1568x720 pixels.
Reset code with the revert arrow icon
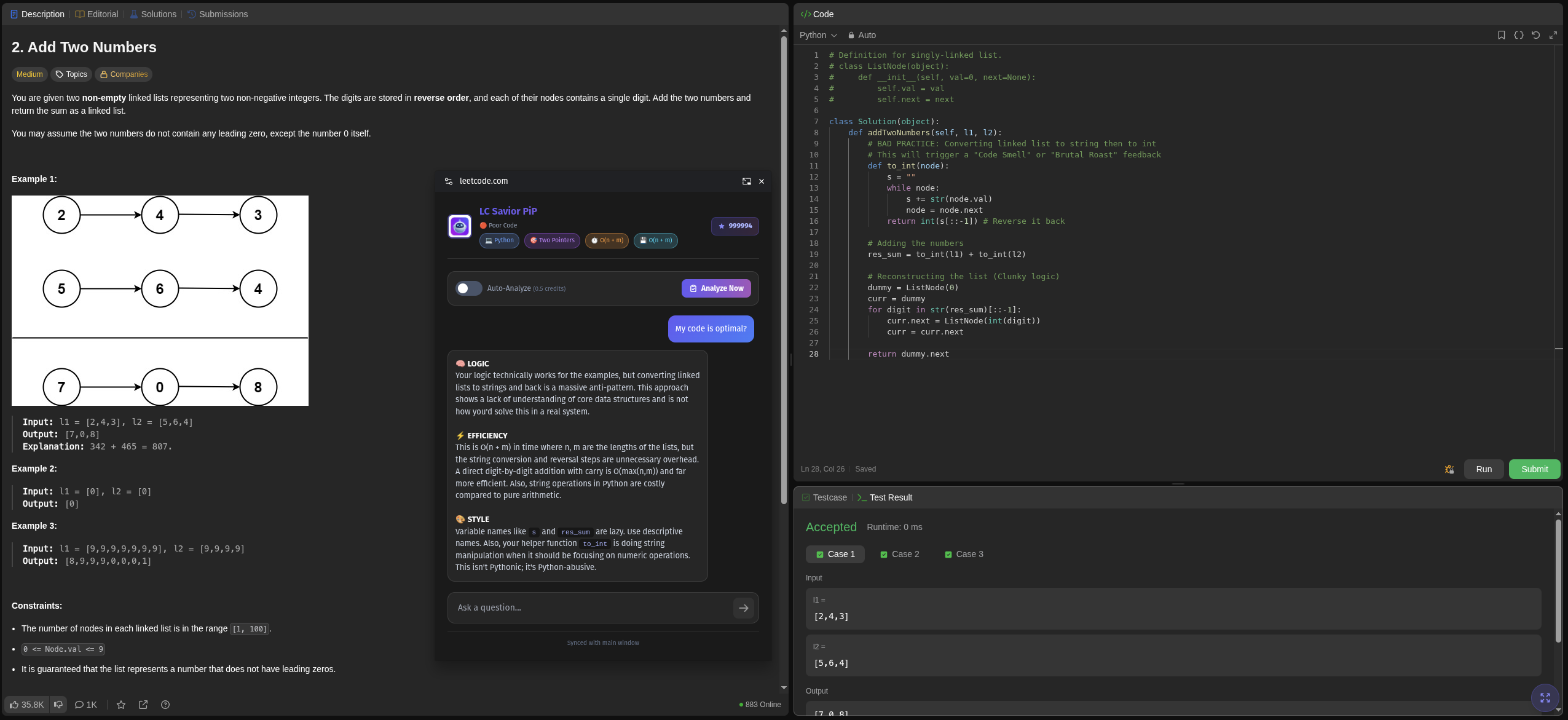tap(1535, 35)
